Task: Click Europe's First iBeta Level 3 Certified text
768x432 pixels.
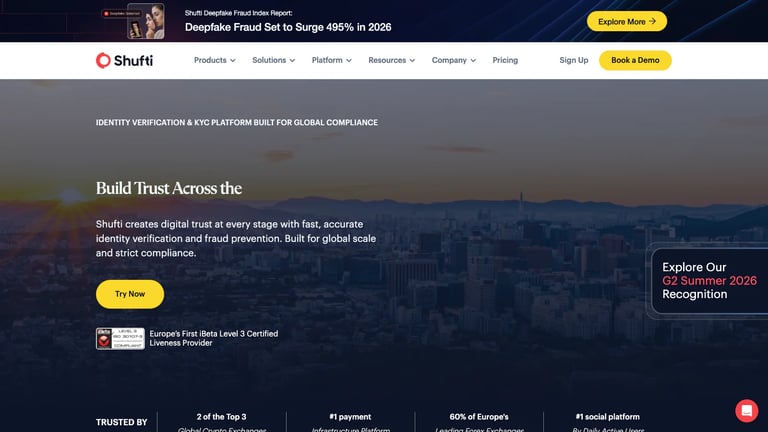Action: [x=214, y=338]
